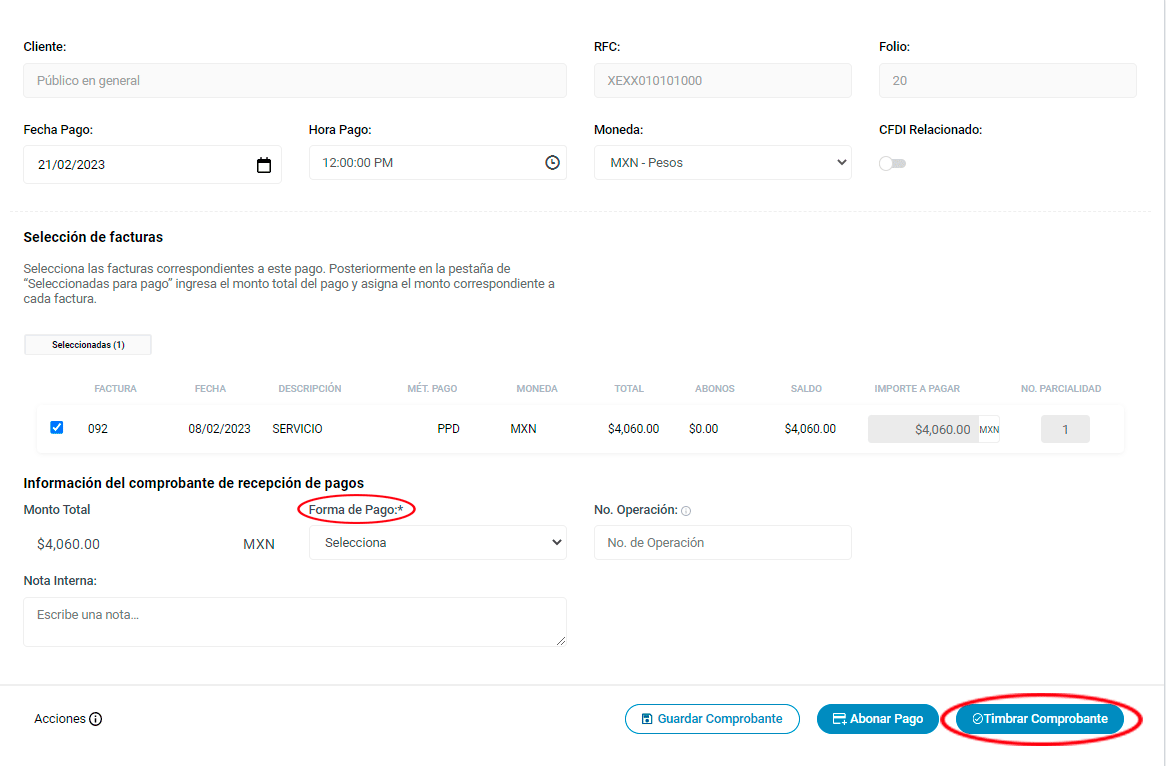The width and height of the screenshot is (1166, 766).
Task: Click the Hora Pago time field
Action: tap(437, 162)
